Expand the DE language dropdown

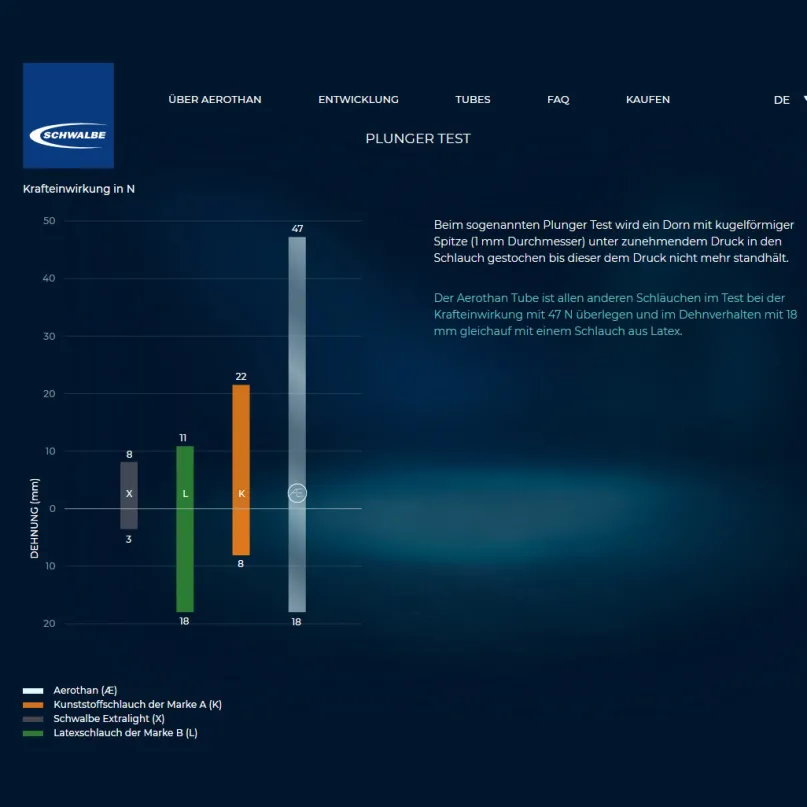790,100
